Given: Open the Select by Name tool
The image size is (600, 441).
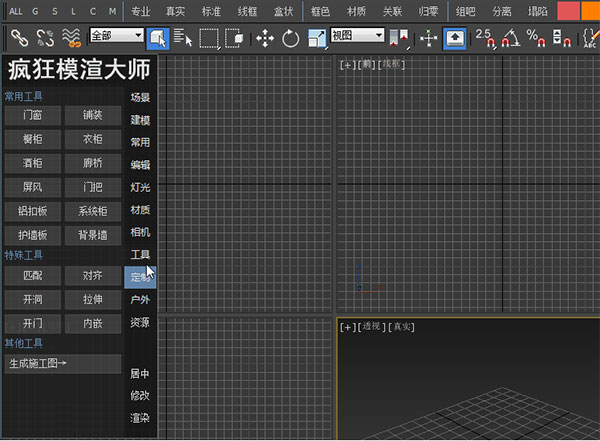Looking at the screenshot, I should [x=183, y=38].
